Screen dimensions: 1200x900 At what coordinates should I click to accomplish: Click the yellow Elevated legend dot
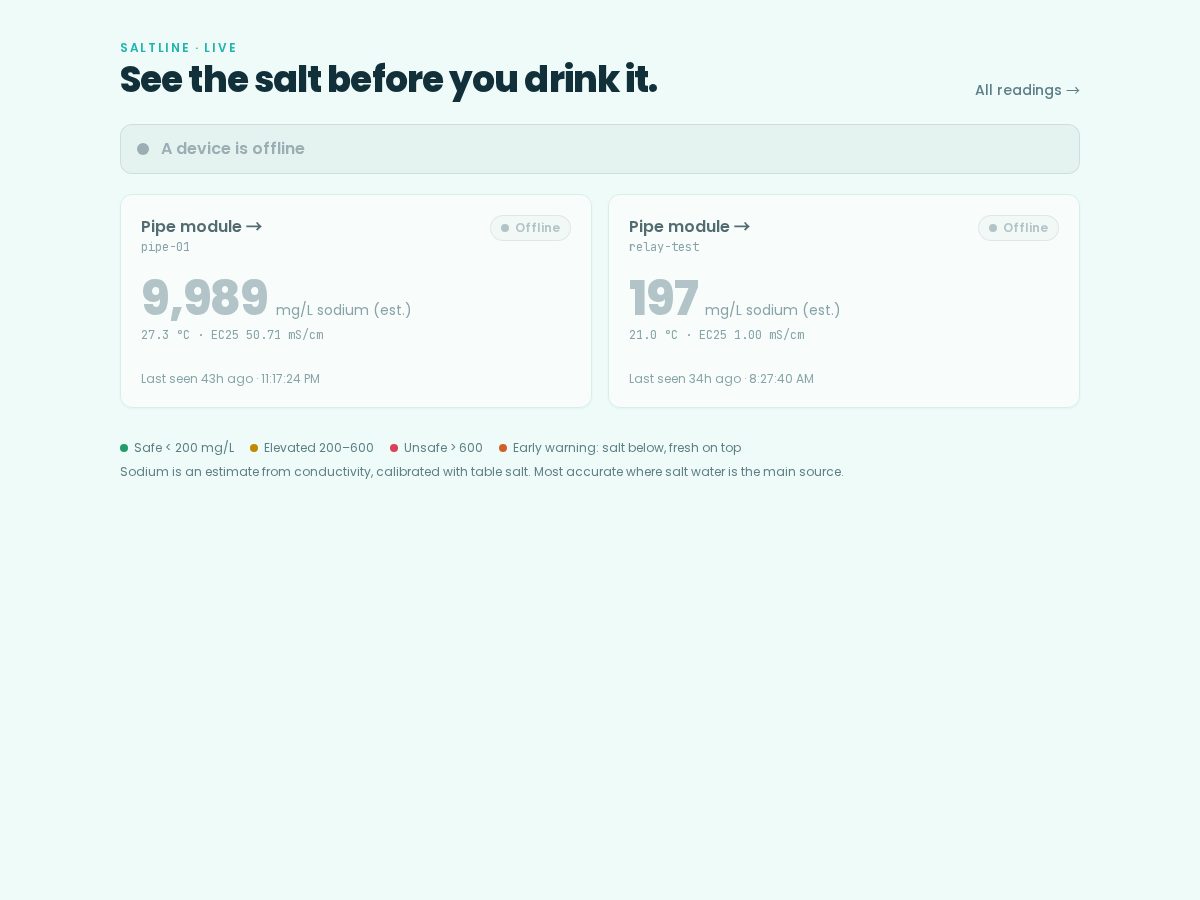point(254,448)
